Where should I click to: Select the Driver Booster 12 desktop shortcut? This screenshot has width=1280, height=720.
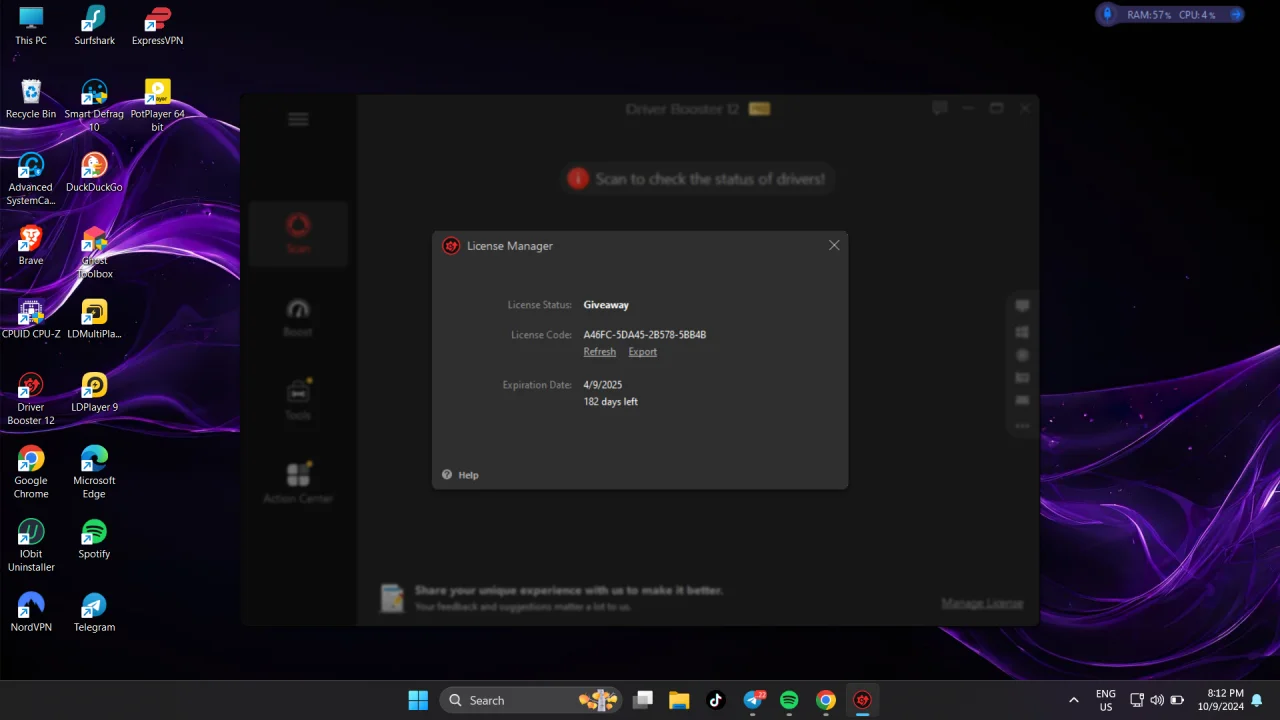click(31, 399)
